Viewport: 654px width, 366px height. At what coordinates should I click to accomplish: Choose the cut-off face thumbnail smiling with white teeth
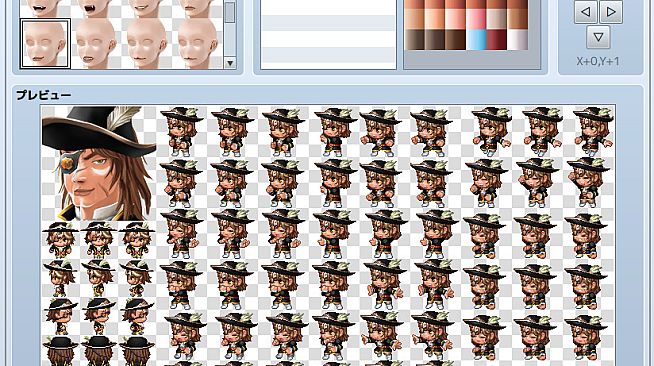[x=146, y=8]
